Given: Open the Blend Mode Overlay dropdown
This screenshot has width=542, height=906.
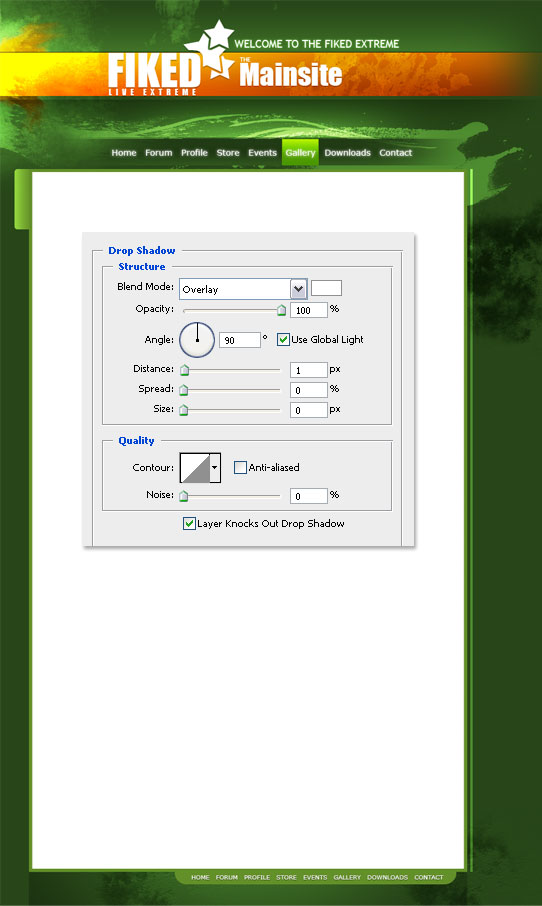Looking at the screenshot, I should tap(243, 289).
